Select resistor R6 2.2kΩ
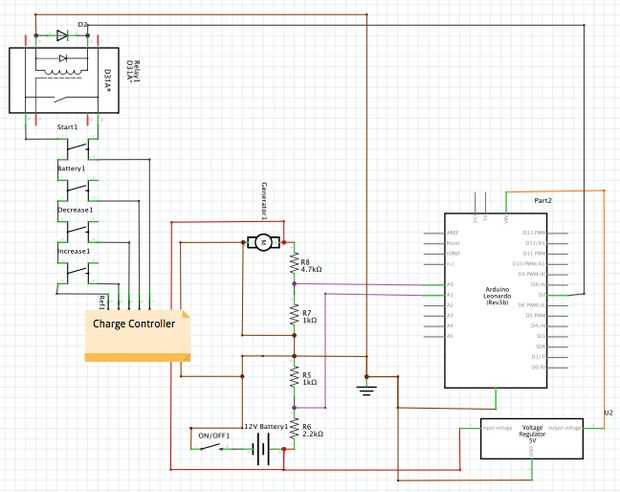 click(x=294, y=429)
